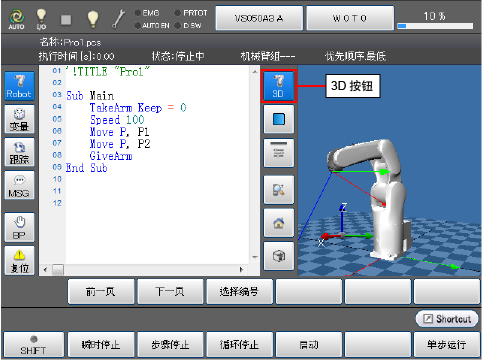The height and width of the screenshot is (360, 482).
Task: Click the EMG indicator lamp
Action: (137, 13)
